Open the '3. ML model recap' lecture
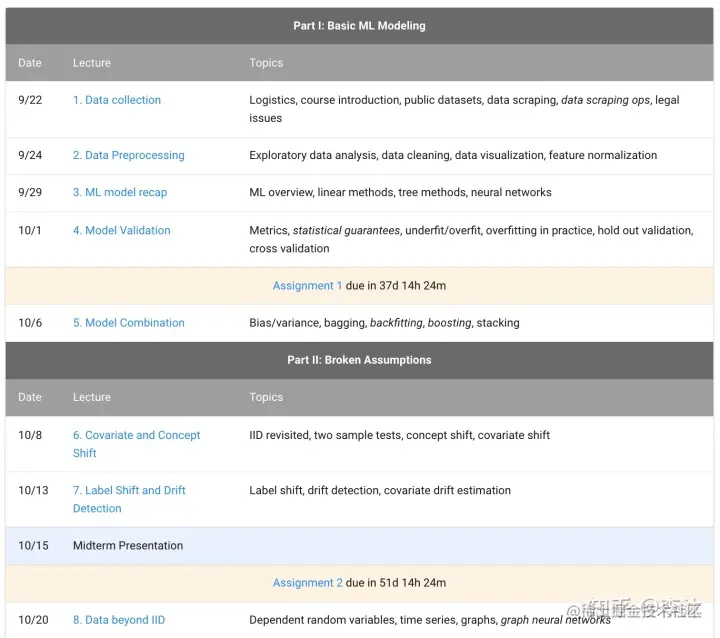 coord(120,192)
